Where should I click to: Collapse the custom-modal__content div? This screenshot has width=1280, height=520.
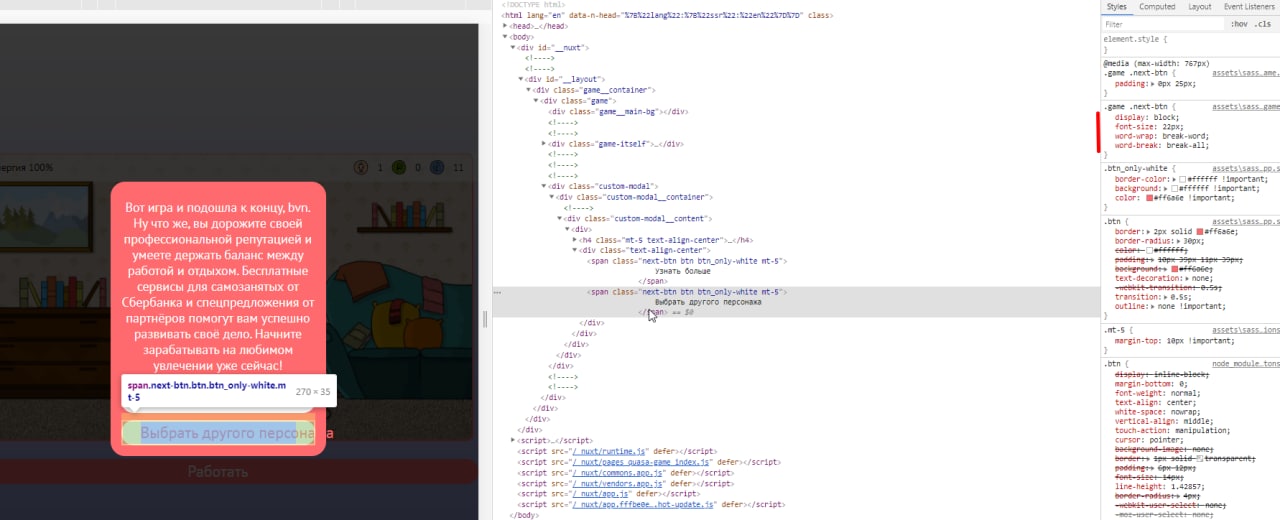pos(561,218)
